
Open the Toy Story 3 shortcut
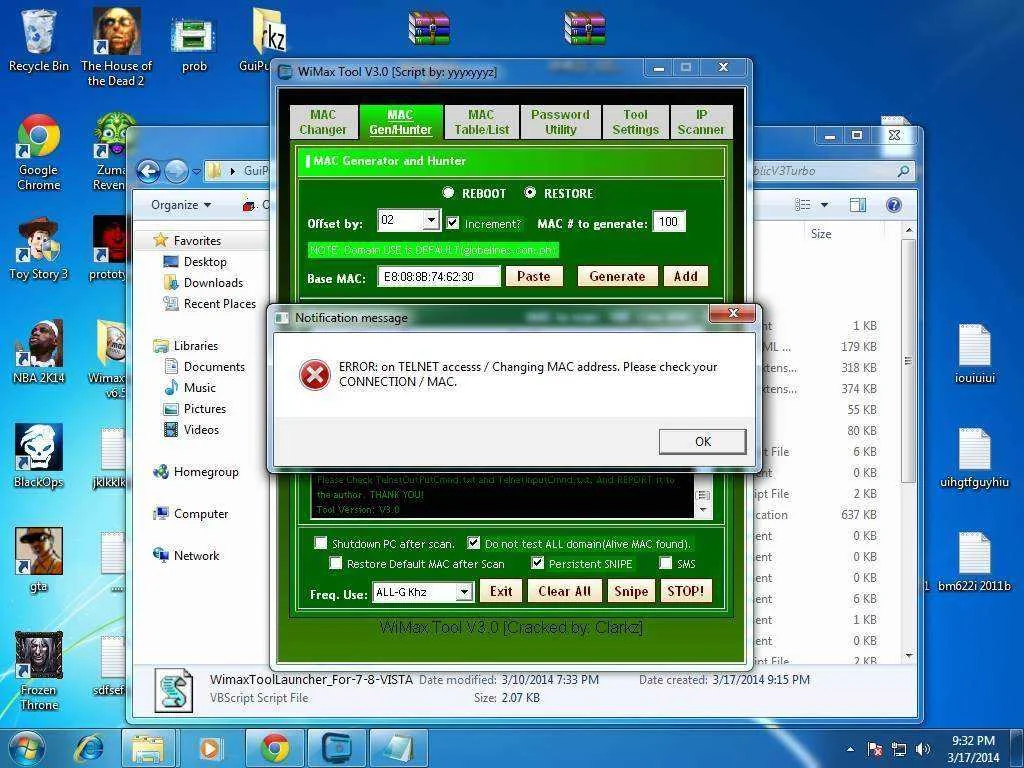tap(39, 250)
